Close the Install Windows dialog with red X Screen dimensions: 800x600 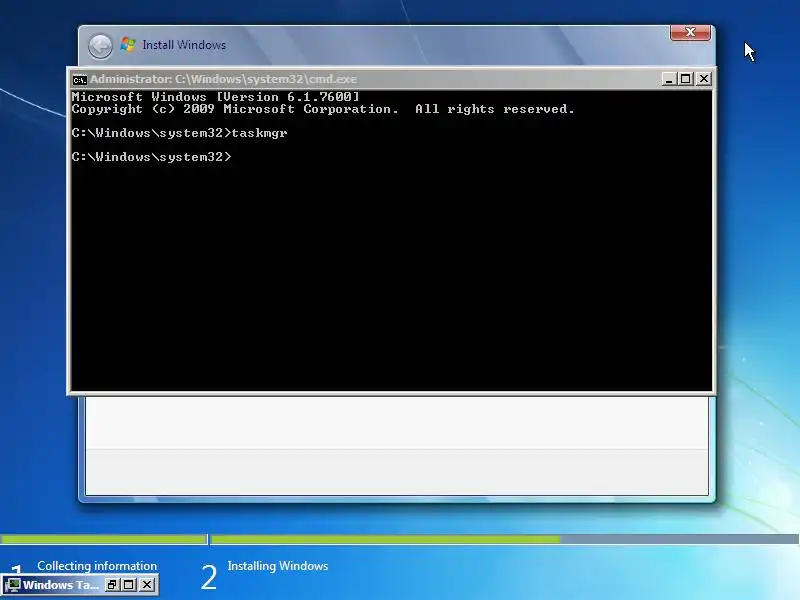690,32
